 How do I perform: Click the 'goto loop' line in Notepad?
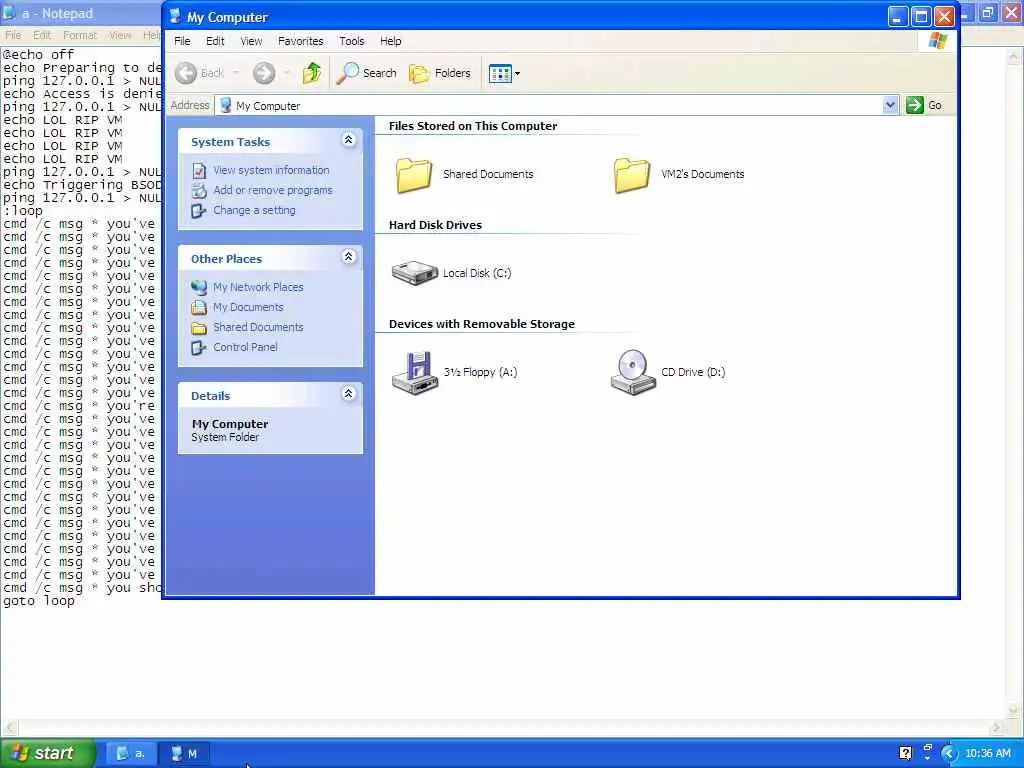[39, 601]
